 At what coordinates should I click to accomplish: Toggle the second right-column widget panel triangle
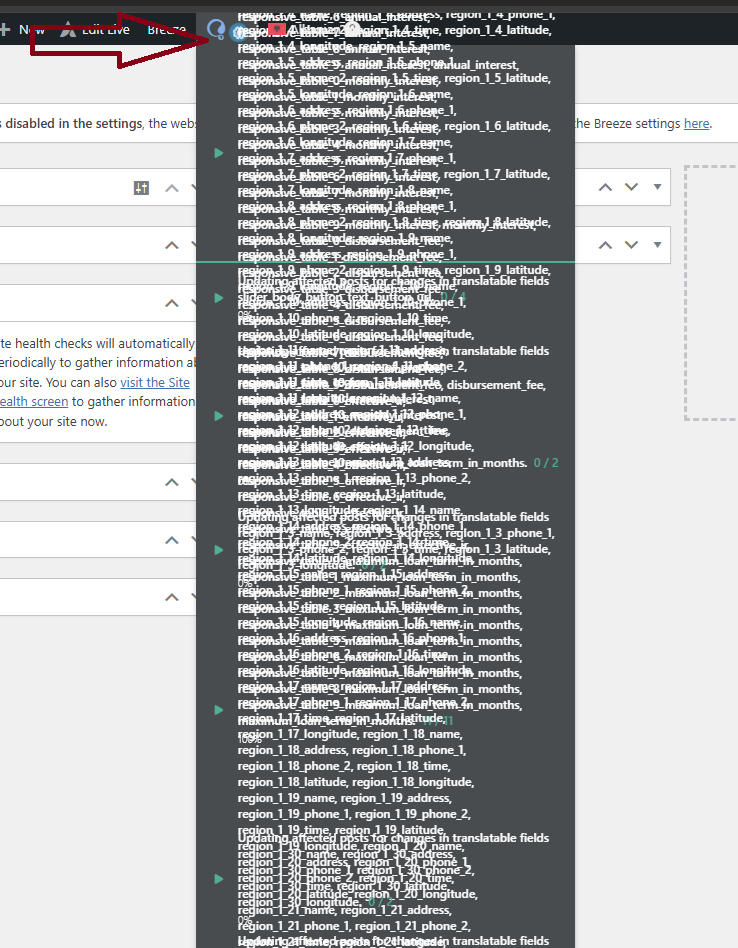[x=657, y=244]
